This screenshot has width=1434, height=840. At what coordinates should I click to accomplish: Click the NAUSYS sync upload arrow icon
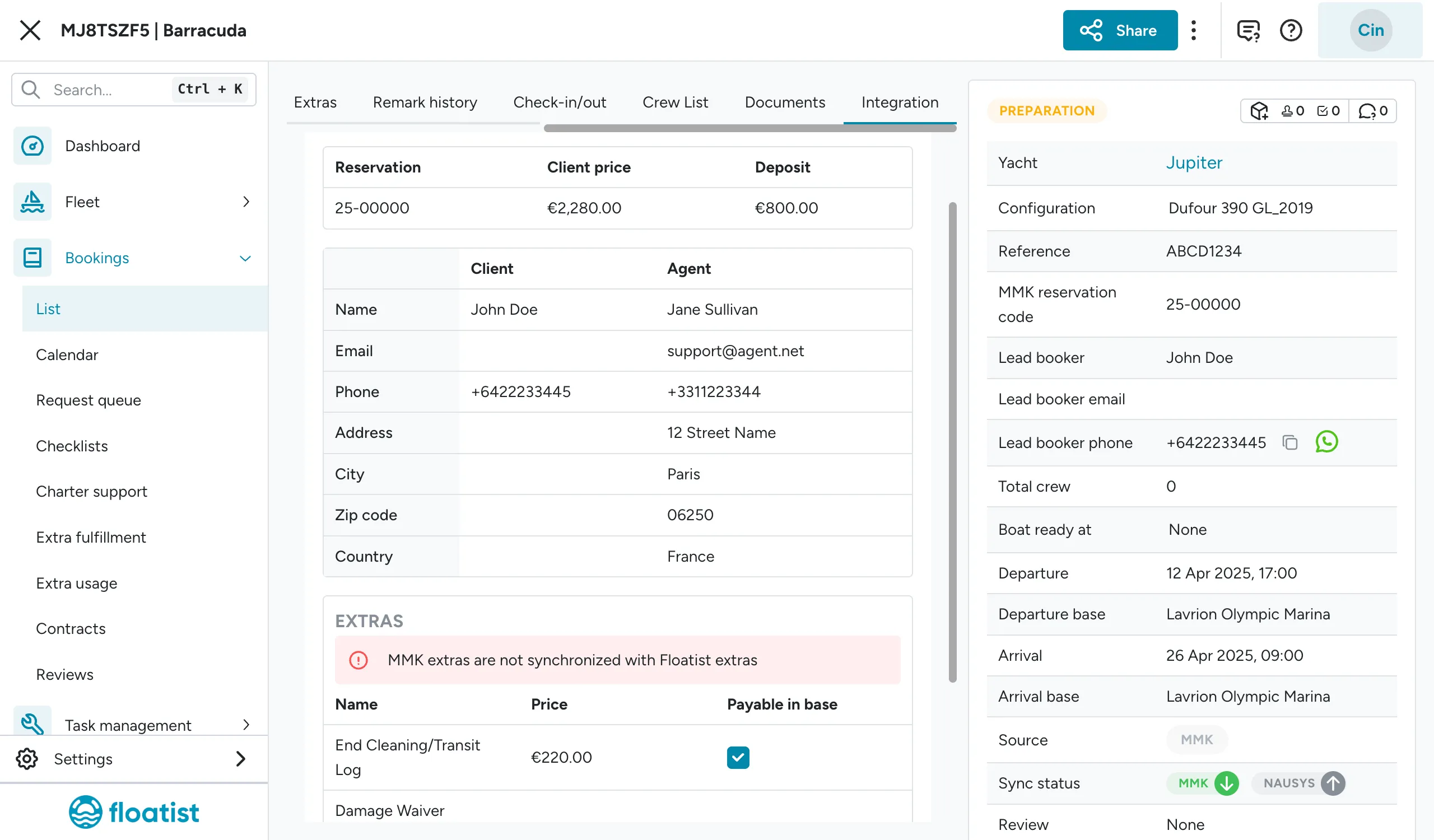[1333, 783]
